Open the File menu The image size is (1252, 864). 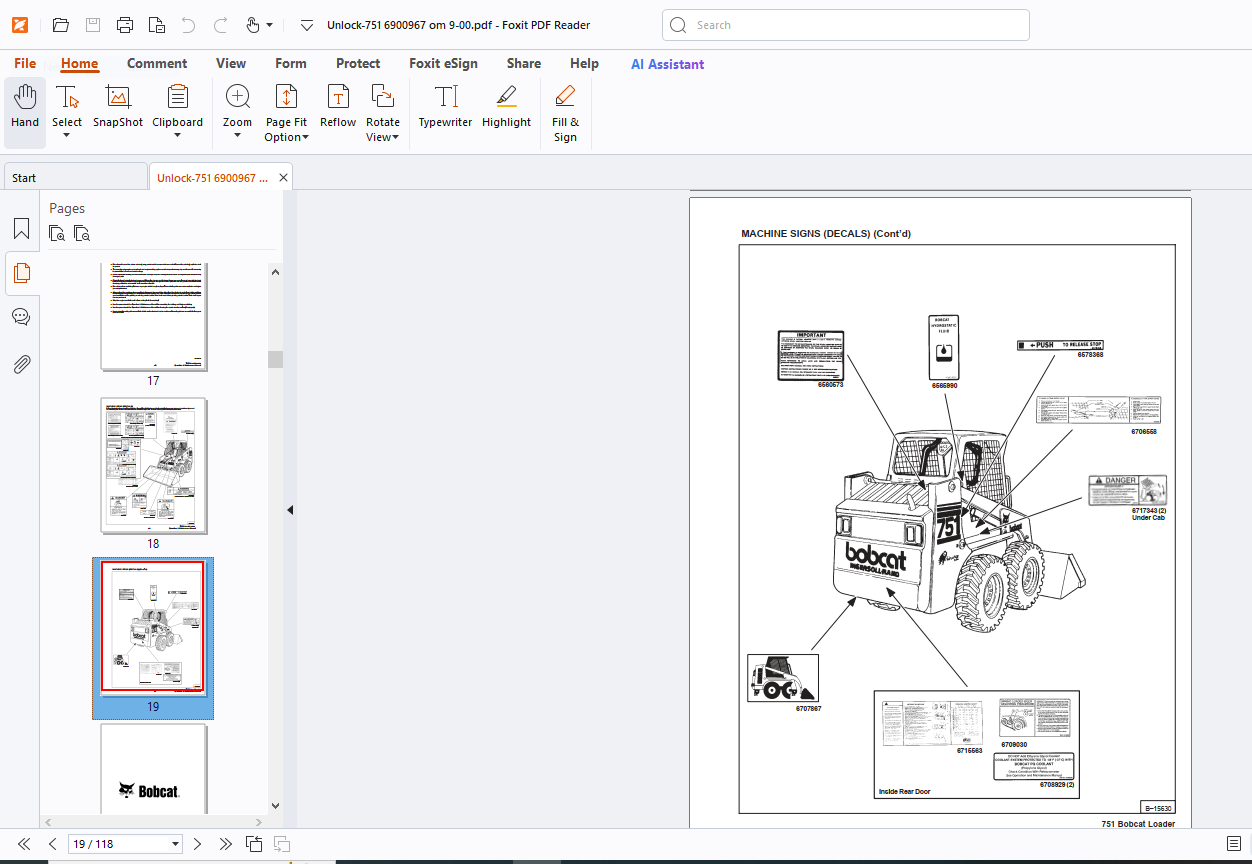click(25, 63)
